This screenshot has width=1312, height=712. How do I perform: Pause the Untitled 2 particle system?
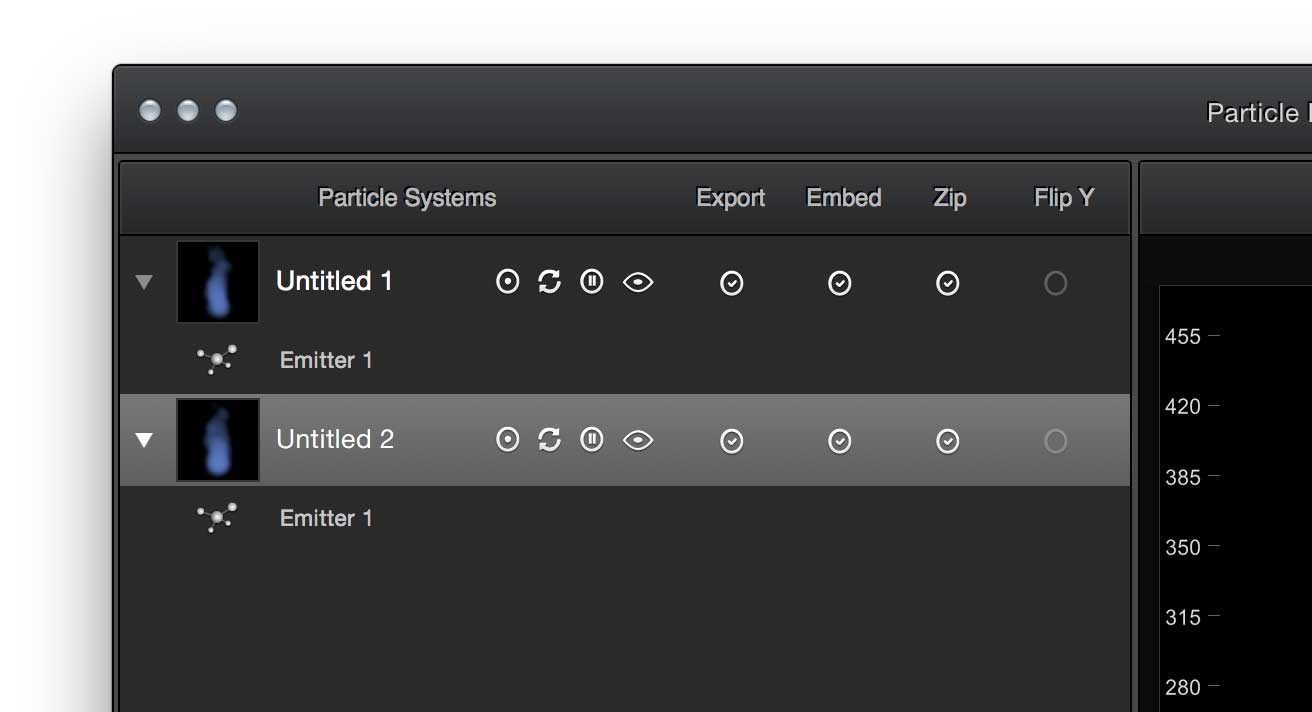592,439
